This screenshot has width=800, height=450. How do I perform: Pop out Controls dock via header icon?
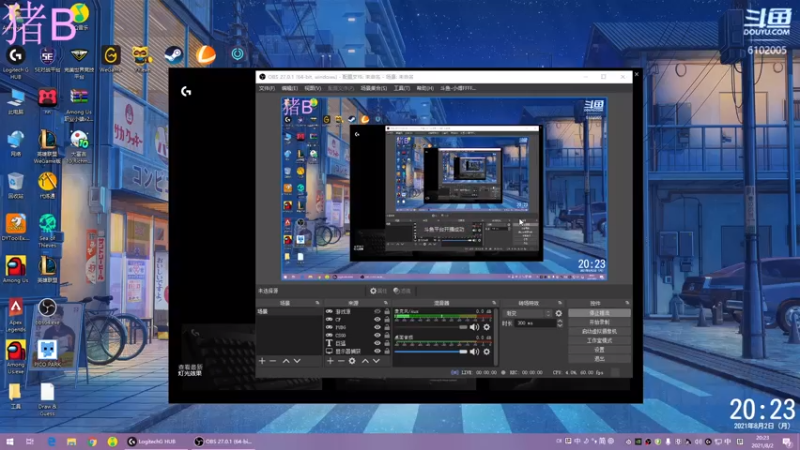[x=627, y=303]
